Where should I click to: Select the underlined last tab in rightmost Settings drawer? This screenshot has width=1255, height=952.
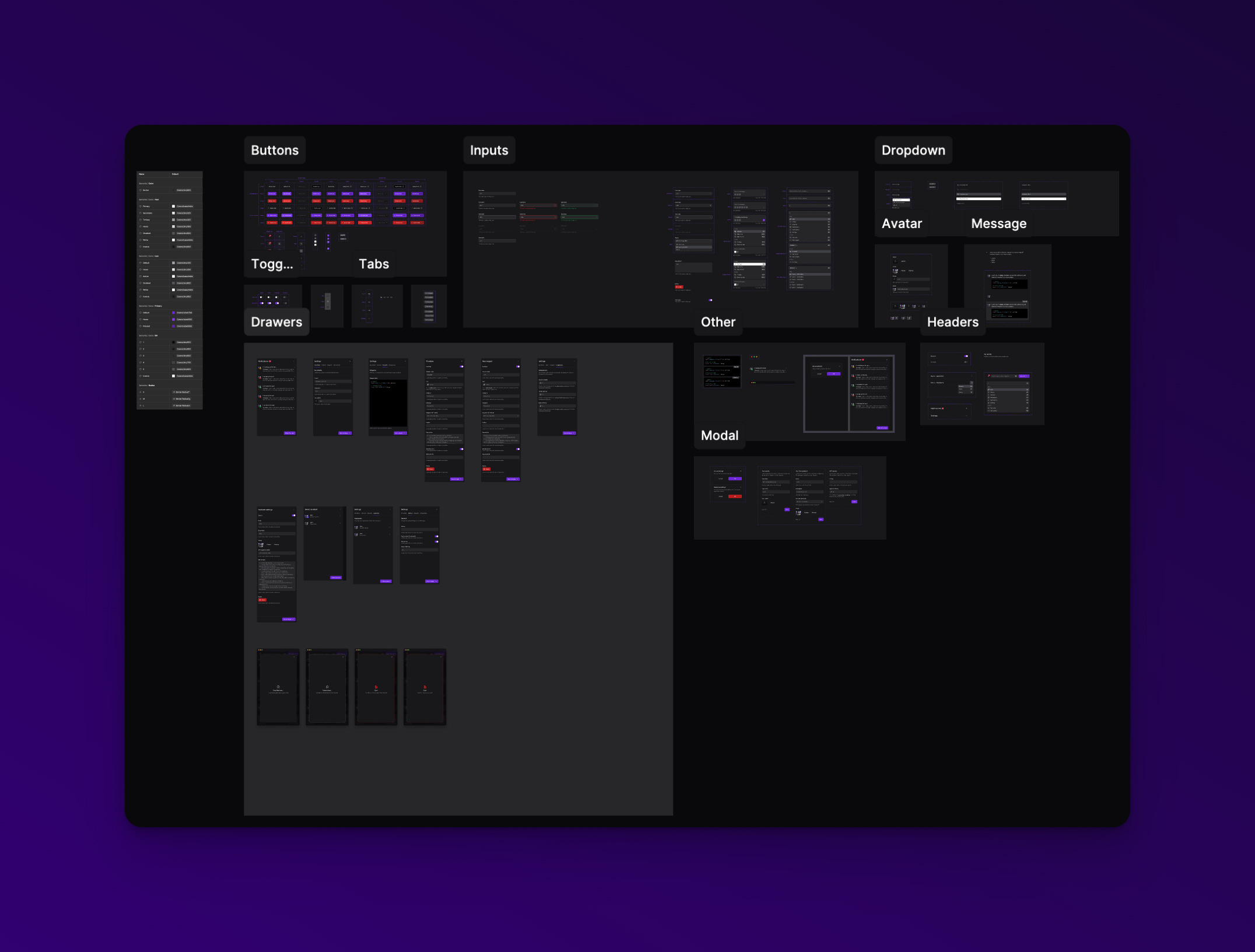pyautogui.click(x=559, y=365)
